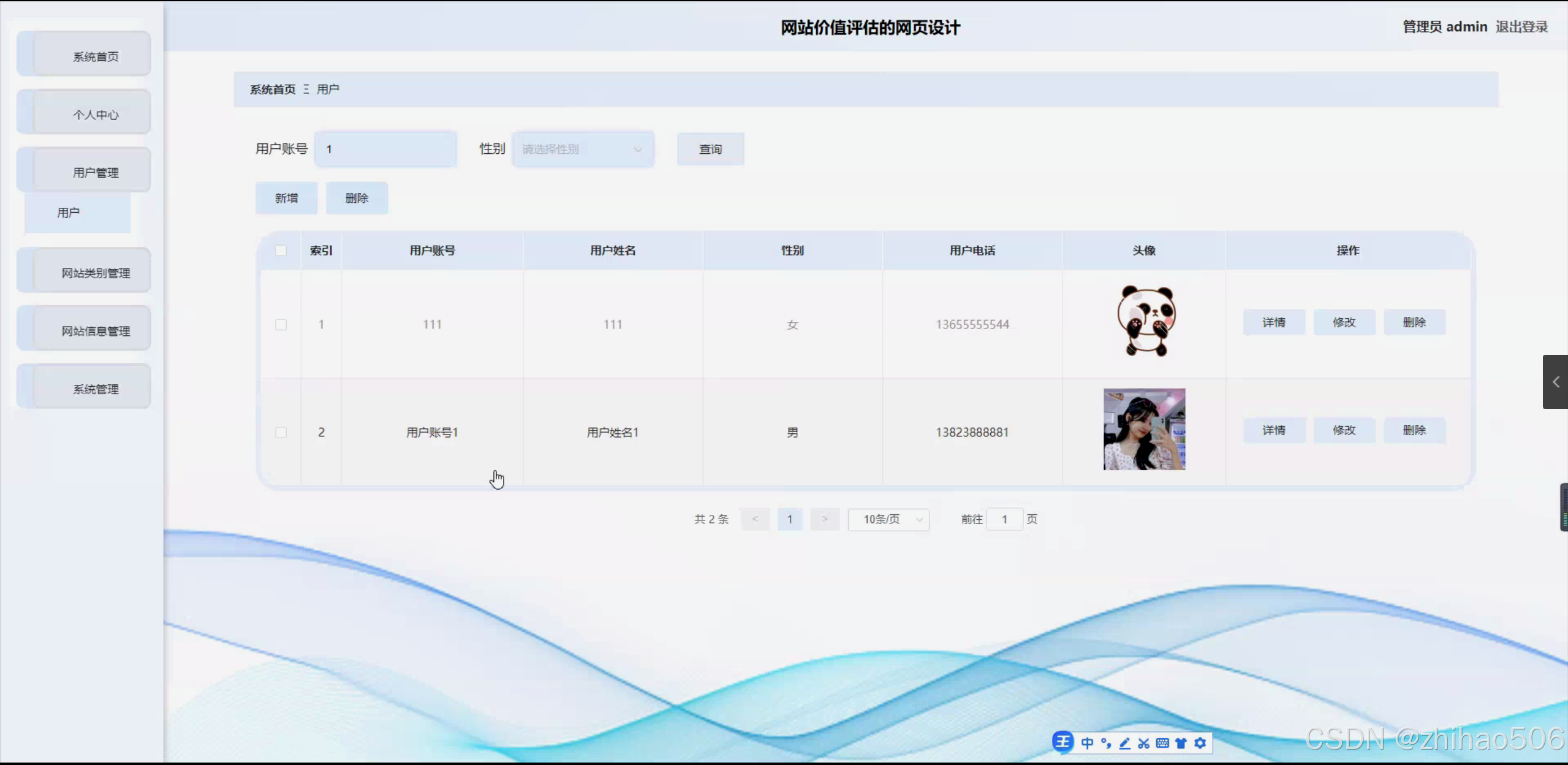Viewport: 1568px width, 765px height.
Task: Toggle the select-all checkbox in table header
Action: [281, 250]
